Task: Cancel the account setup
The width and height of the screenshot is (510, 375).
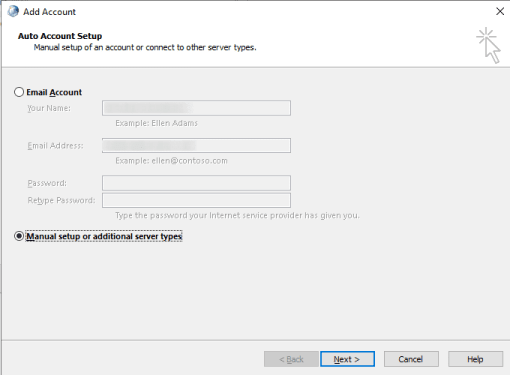Action: click(411, 359)
